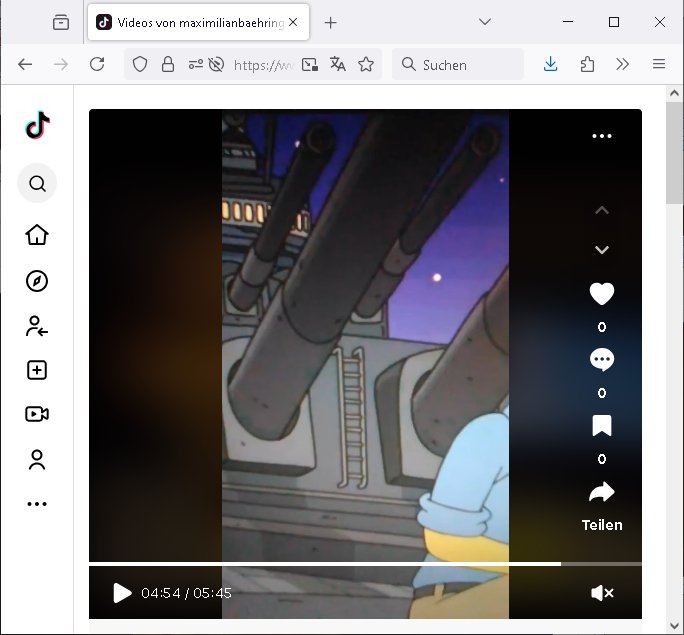The image size is (684, 635).
Task: Open the Extensions puzzle icon
Action: tap(587, 65)
